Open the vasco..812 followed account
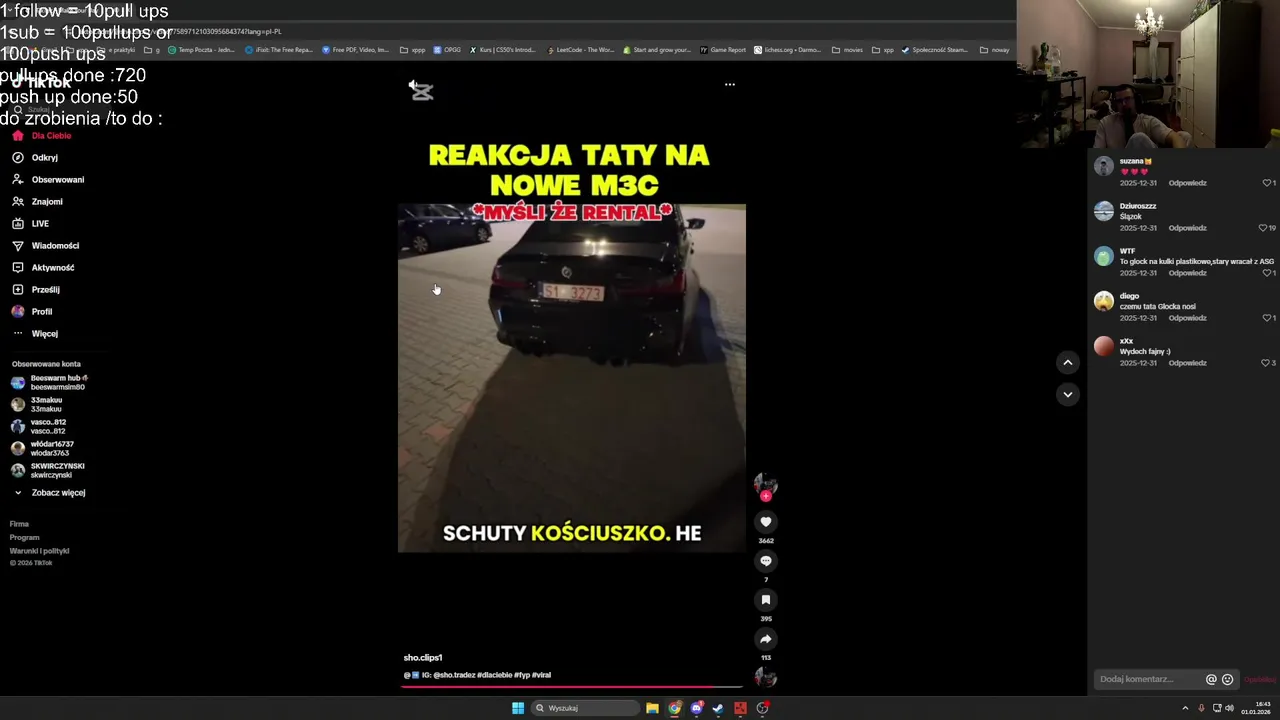The width and height of the screenshot is (1280, 720). [x=39, y=427]
